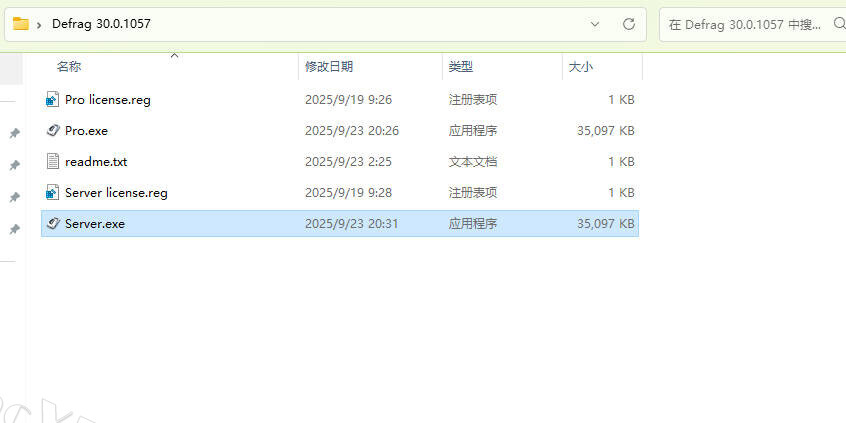Select the readme.txt file name
The height and width of the screenshot is (423, 846).
(96, 162)
